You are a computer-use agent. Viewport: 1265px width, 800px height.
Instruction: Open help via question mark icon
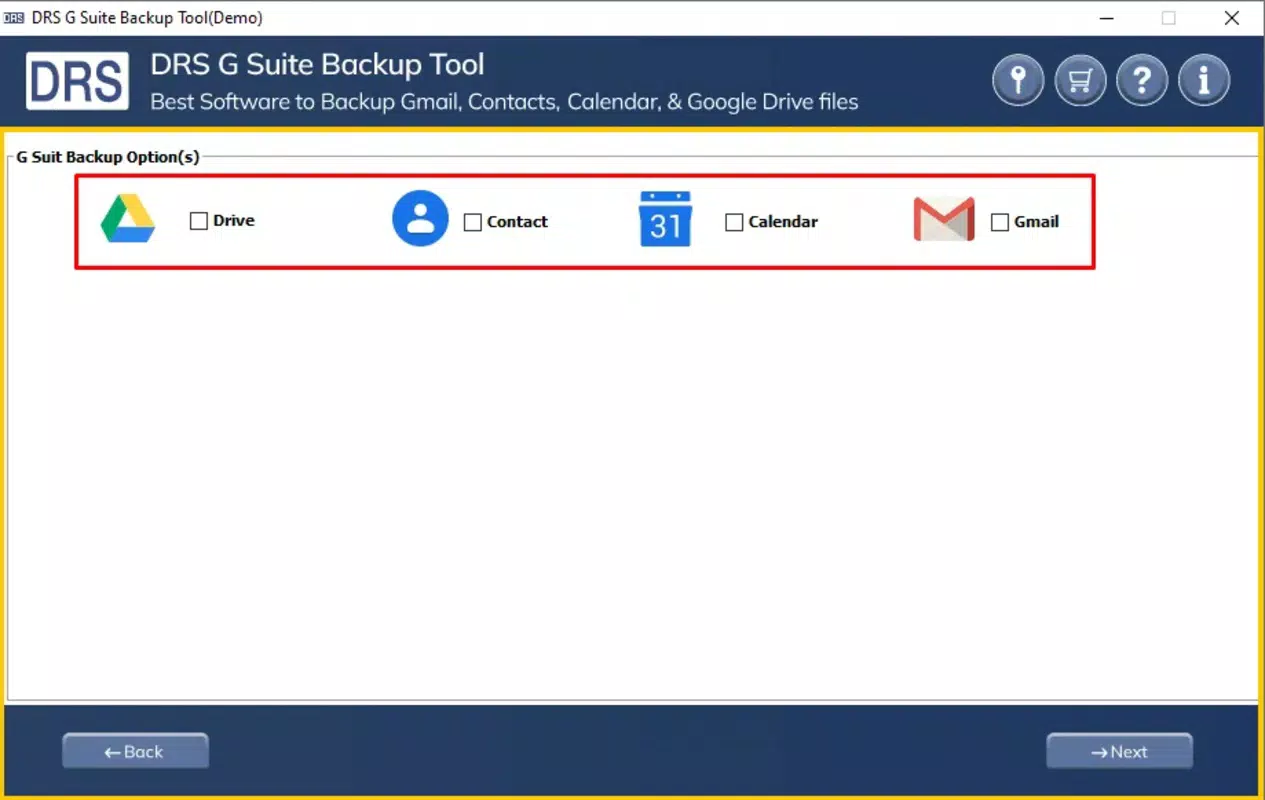tap(1142, 80)
